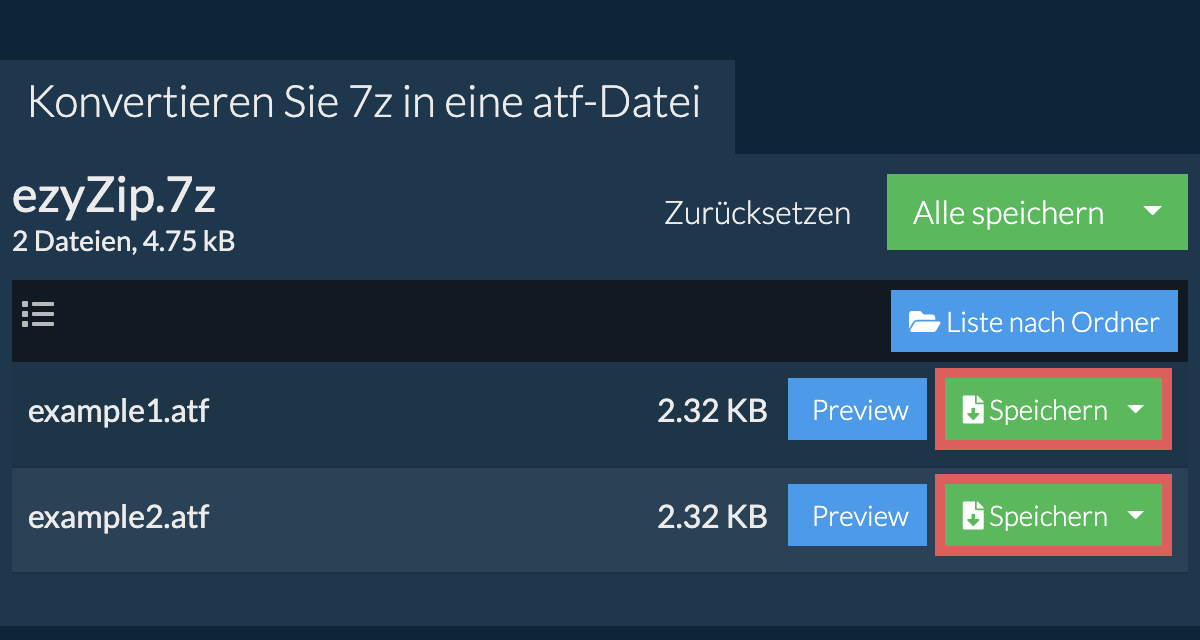Click the save file icon for example2.atf
The image size is (1200, 640).
(x=973, y=517)
